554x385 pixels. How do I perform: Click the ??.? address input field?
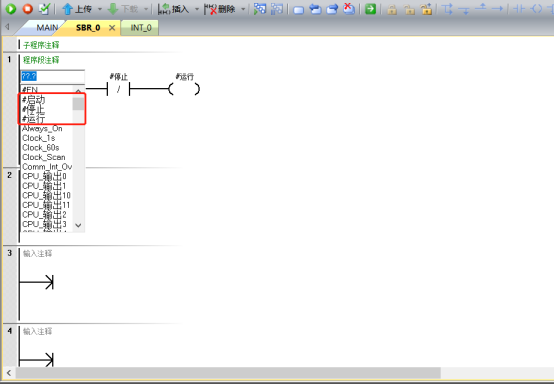click(x=52, y=76)
